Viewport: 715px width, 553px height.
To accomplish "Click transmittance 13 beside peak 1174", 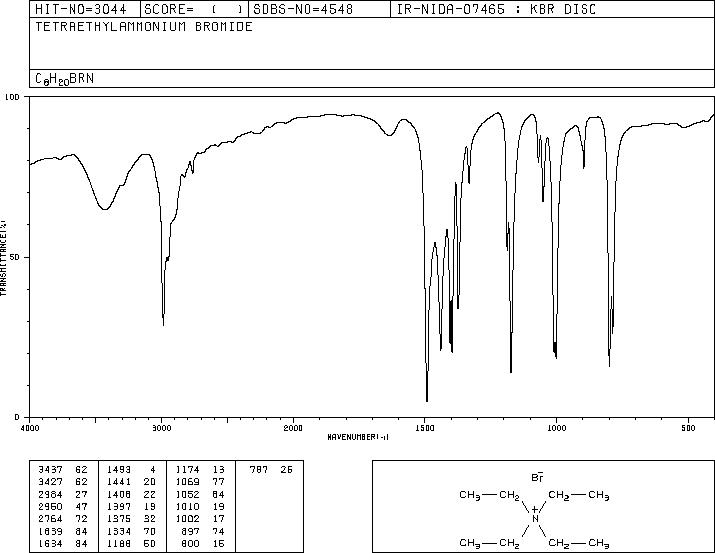I will click(x=218, y=470).
